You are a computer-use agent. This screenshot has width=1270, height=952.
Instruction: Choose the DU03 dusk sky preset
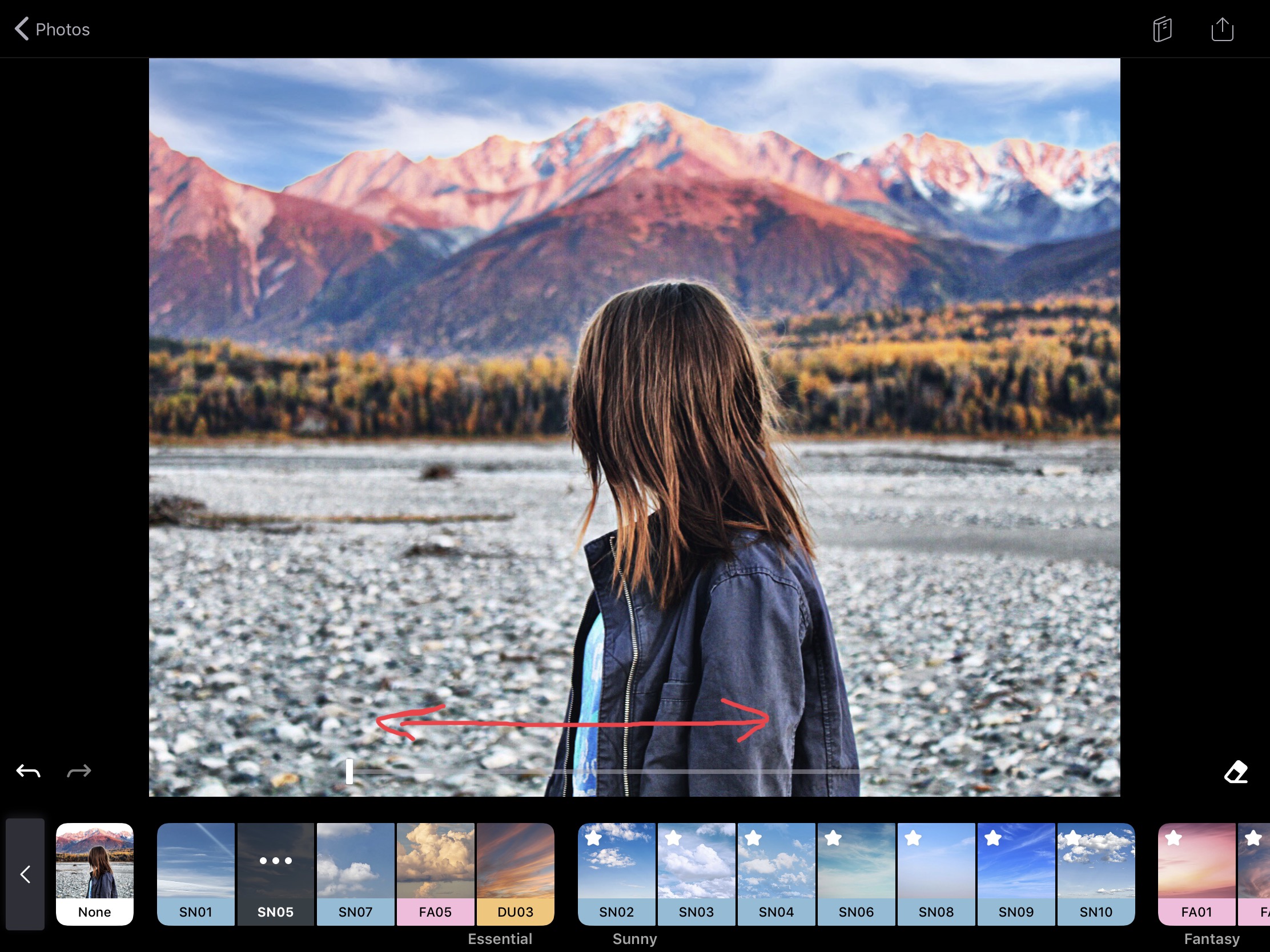click(x=515, y=873)
